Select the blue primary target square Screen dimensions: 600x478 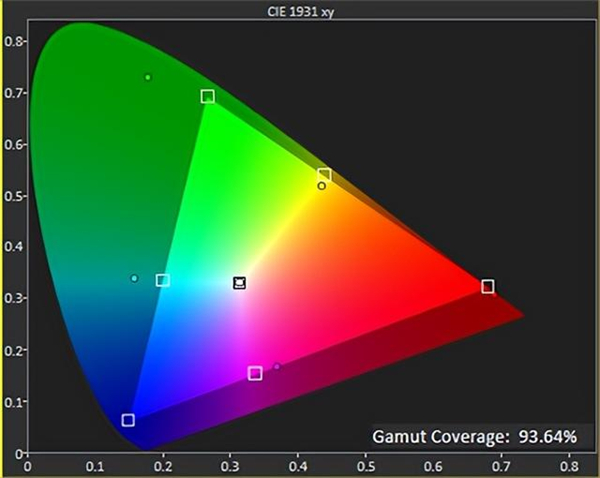128,420
